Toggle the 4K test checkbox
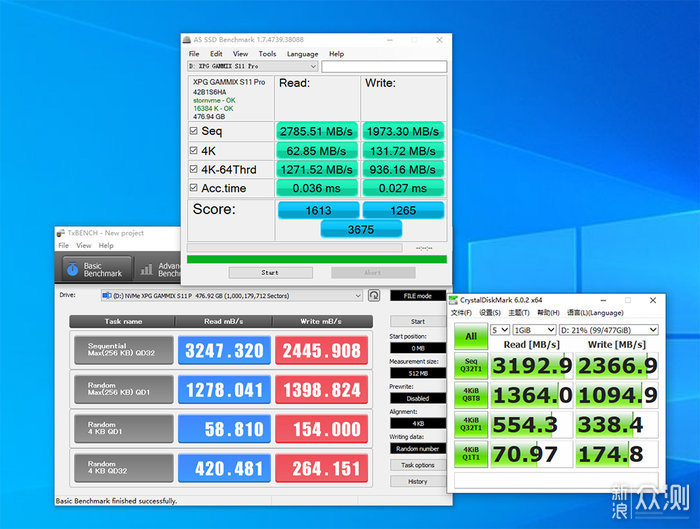The height and width of the screenshot is (529, 700). (x=194, y=150)
